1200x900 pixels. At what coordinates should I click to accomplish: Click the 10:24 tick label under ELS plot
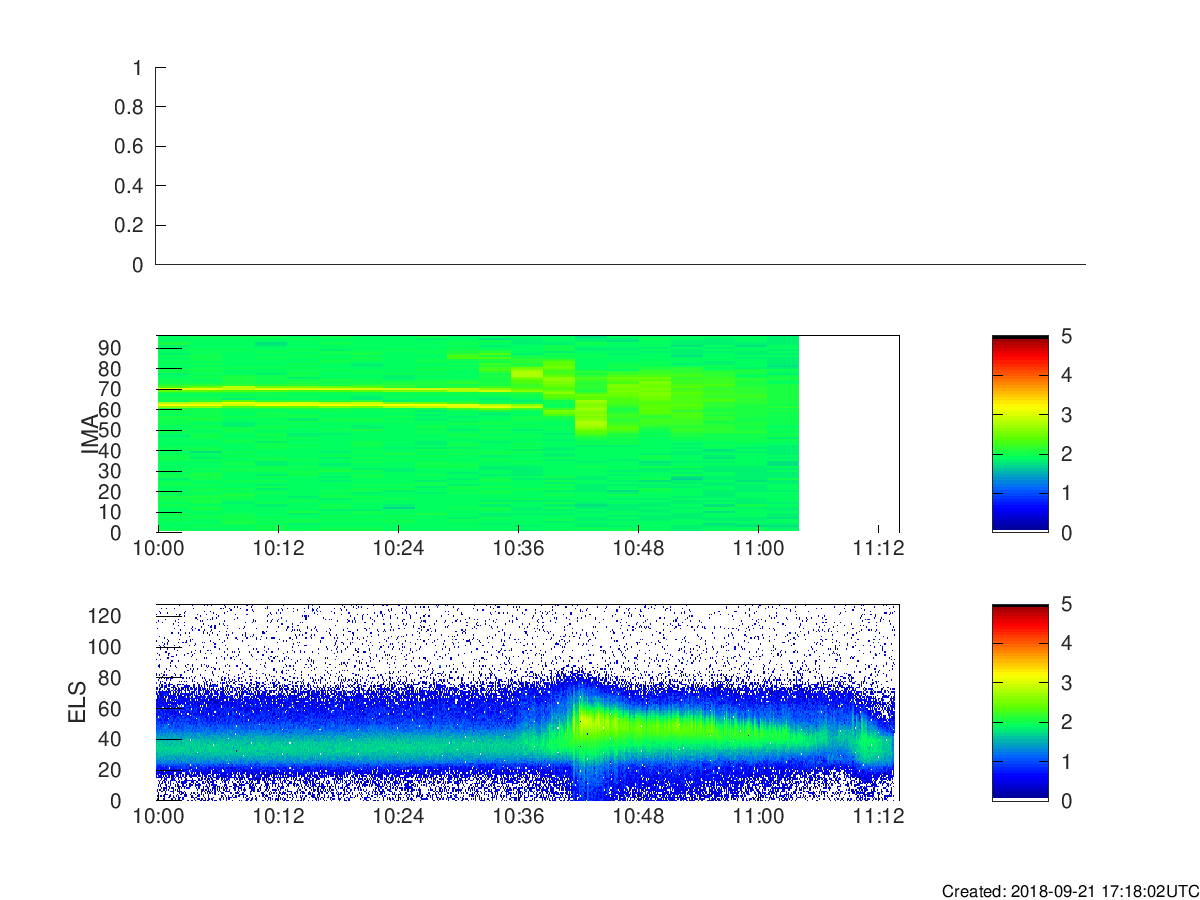(398, 817)
